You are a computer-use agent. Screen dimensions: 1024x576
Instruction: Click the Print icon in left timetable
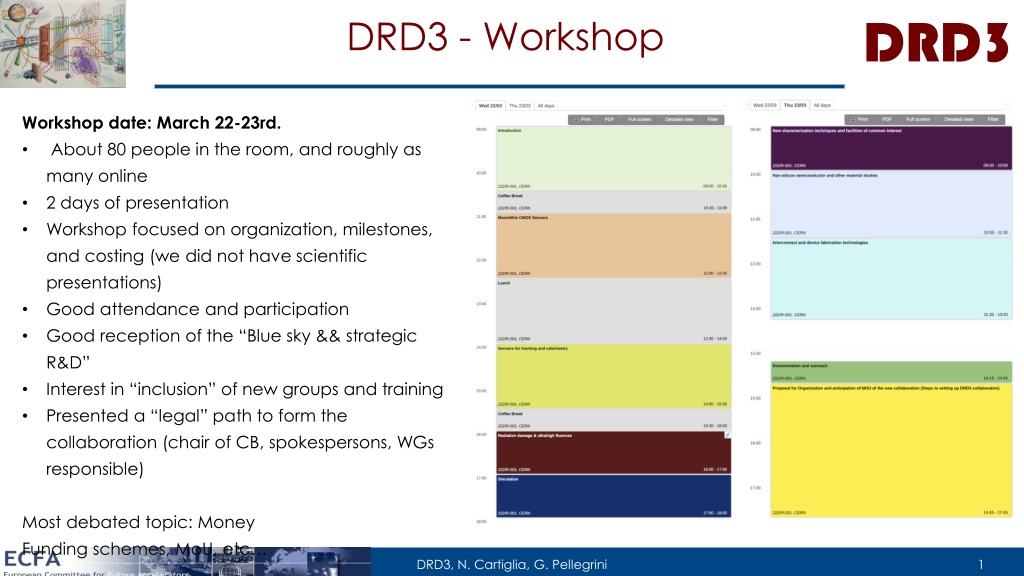(579, 119)
